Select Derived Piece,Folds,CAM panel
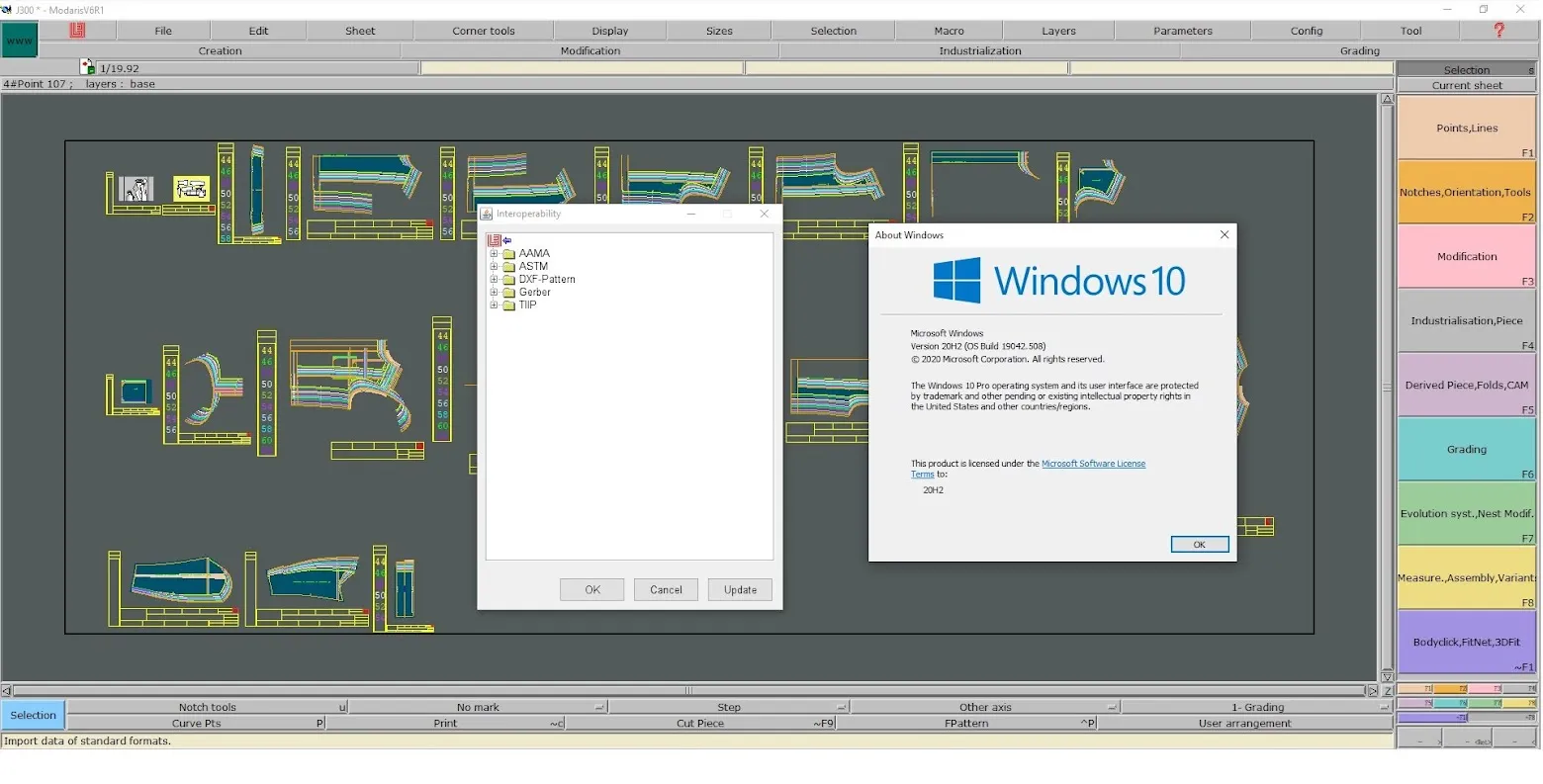This screenshot has height=784, width=1543. [1466, 385]
